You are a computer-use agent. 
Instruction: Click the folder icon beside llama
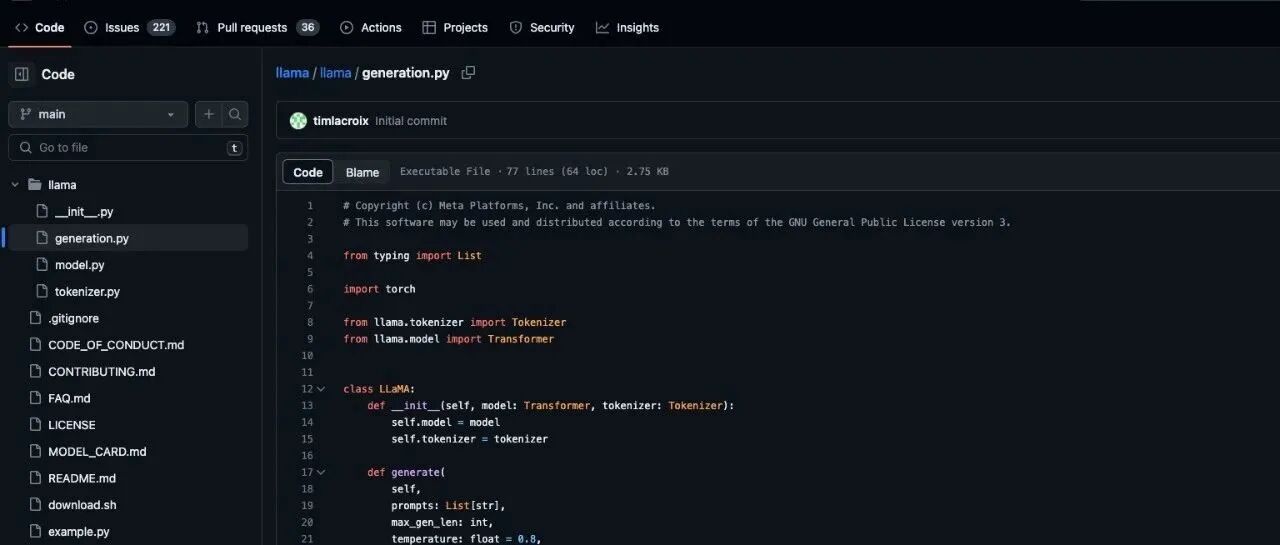pos(35,185)
